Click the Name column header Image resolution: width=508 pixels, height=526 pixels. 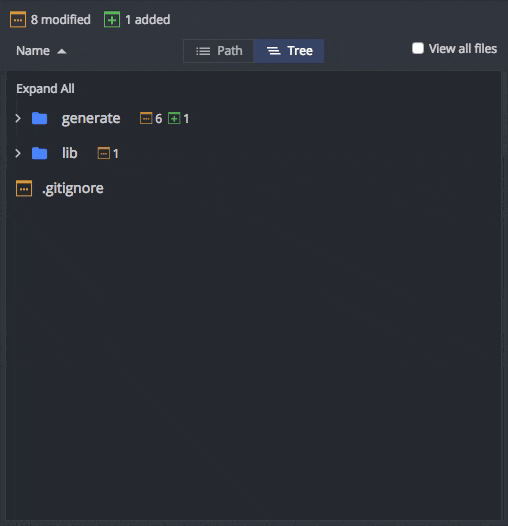point(33,51)
